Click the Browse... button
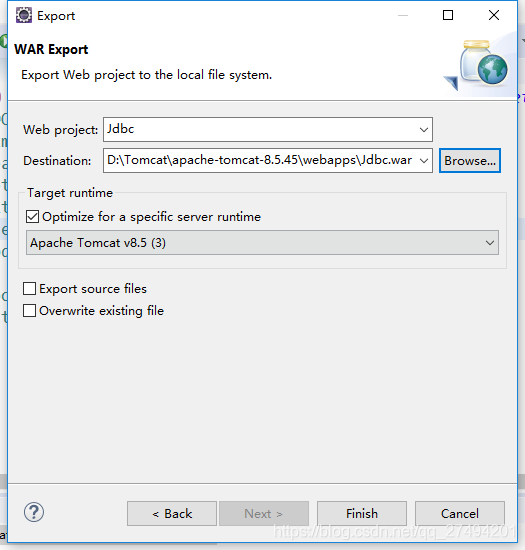The width and height of the screenshot is (525, 550). click(x=470, y=161)
